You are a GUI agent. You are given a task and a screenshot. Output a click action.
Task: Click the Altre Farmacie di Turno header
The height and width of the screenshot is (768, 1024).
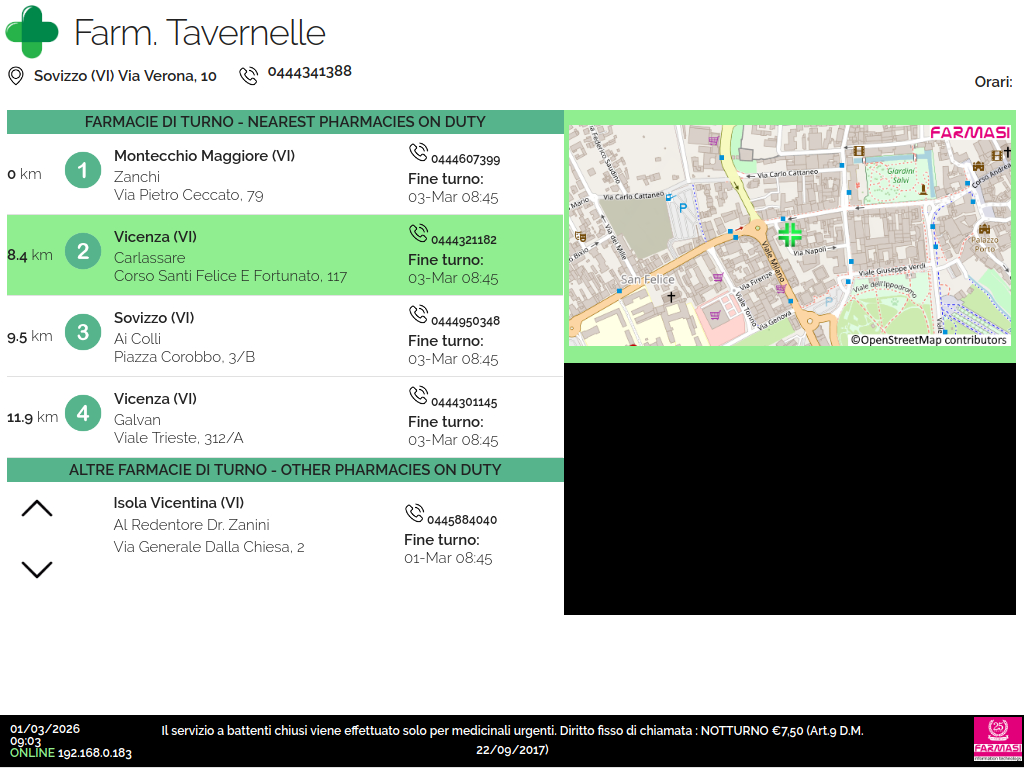tap(285, 470)
